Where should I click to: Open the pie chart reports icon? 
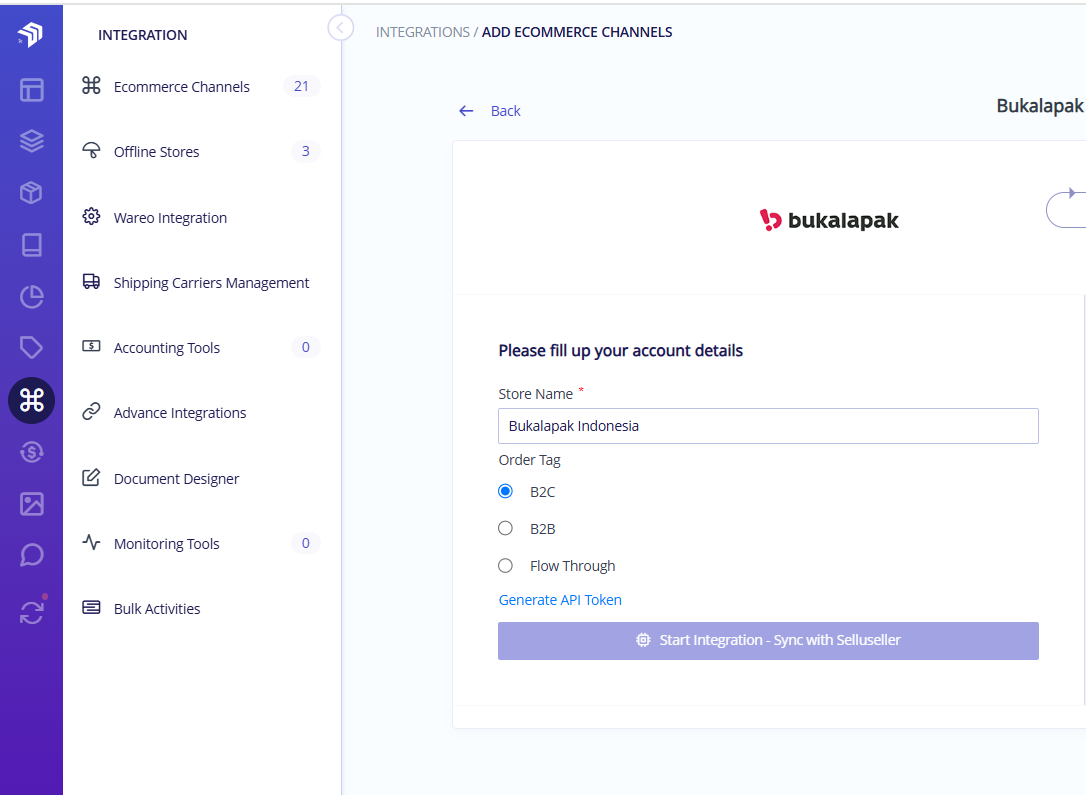pos(31,296)
